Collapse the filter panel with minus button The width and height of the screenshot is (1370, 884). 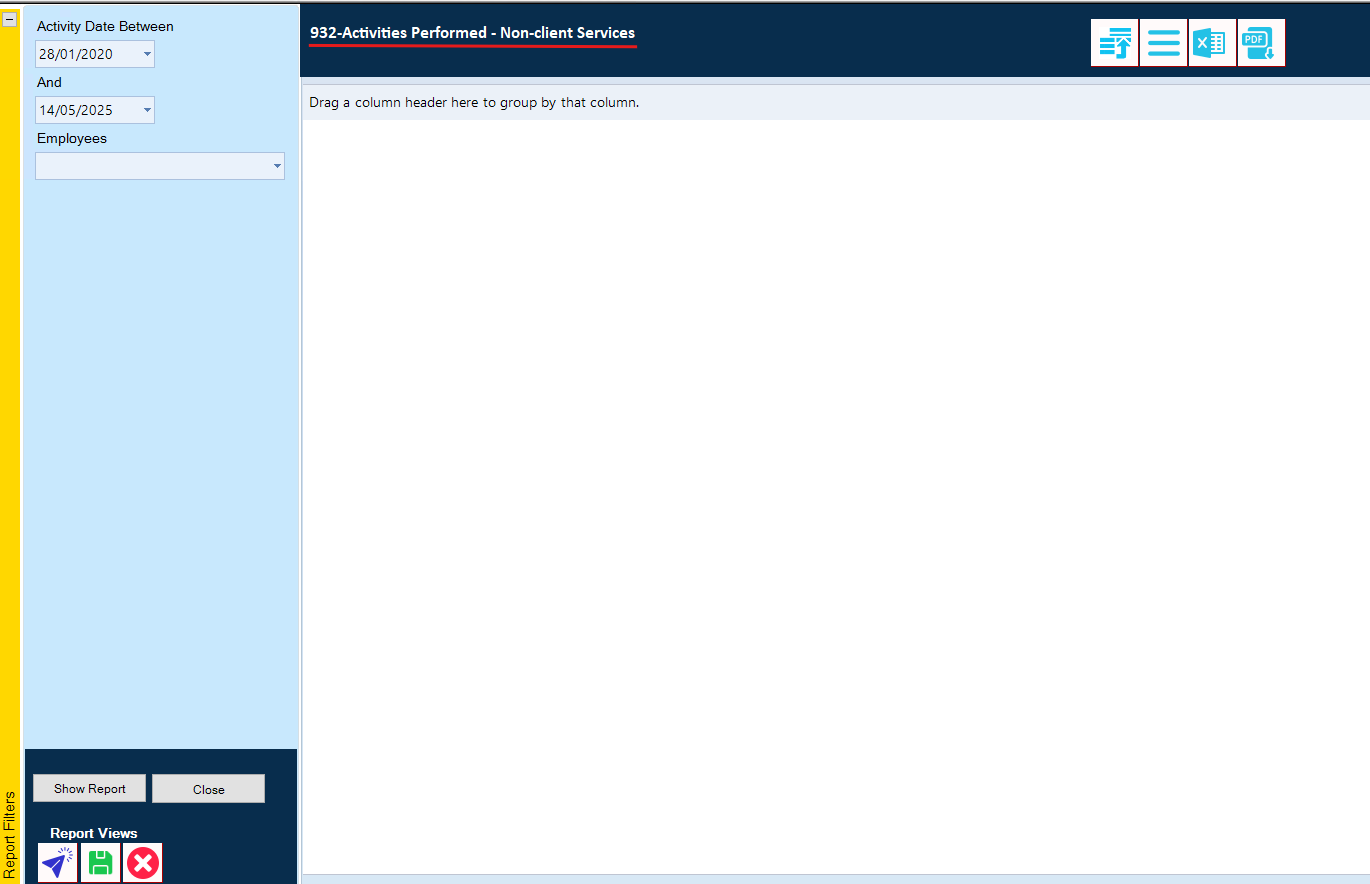coord(9,19)
